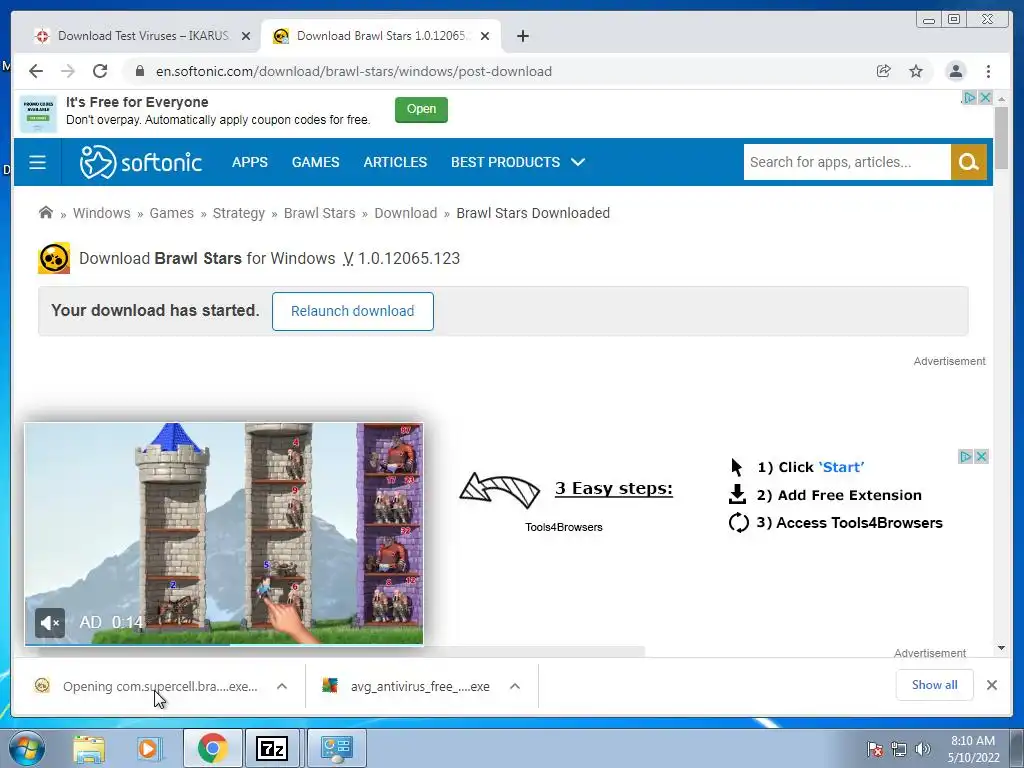Image resolution: width=1024 pixels, height=768 pixels.
Task: Open the Windows breadcrumb link
Action: tap(101, 213)
